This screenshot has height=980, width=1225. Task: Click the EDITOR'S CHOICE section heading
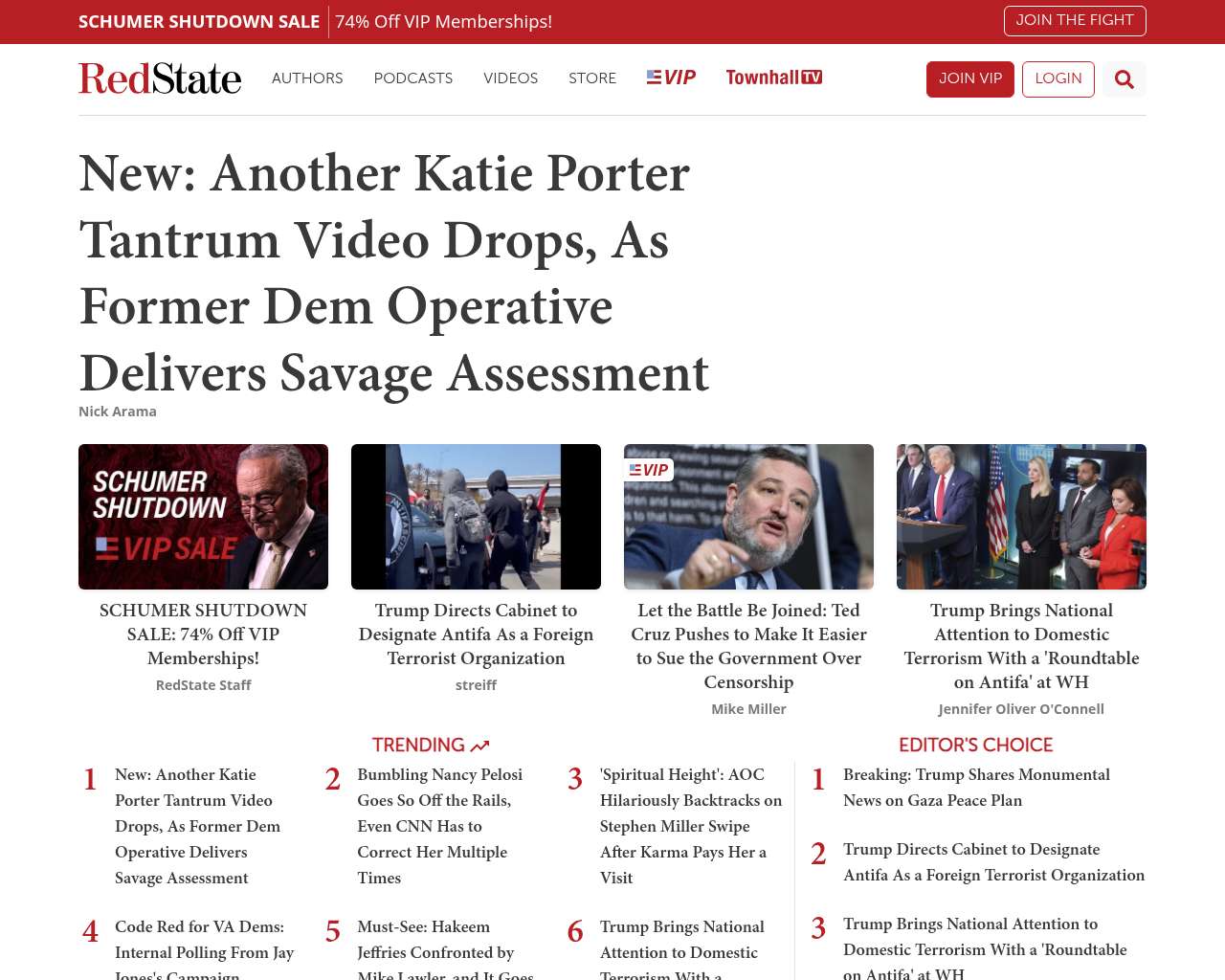tap(976, 746)
